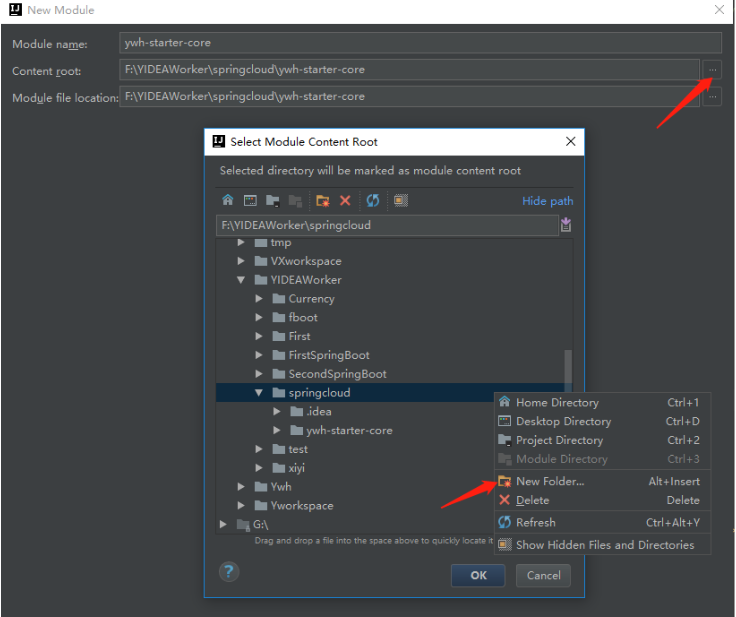Select the xiyi folder row
This screenshot has height=617, width=736.
(x=355, y=468)
